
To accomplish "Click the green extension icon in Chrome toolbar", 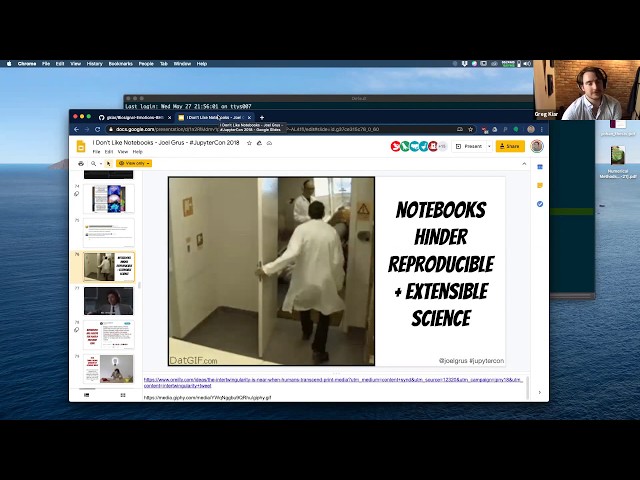I will (516, 129).
